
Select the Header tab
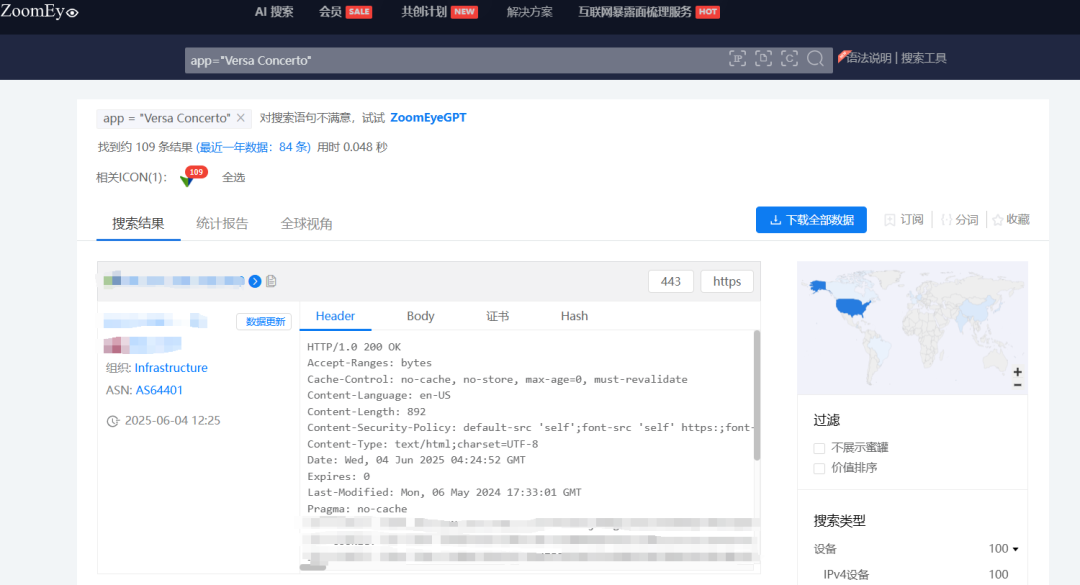pyautogui.click(x=335, y=316)
